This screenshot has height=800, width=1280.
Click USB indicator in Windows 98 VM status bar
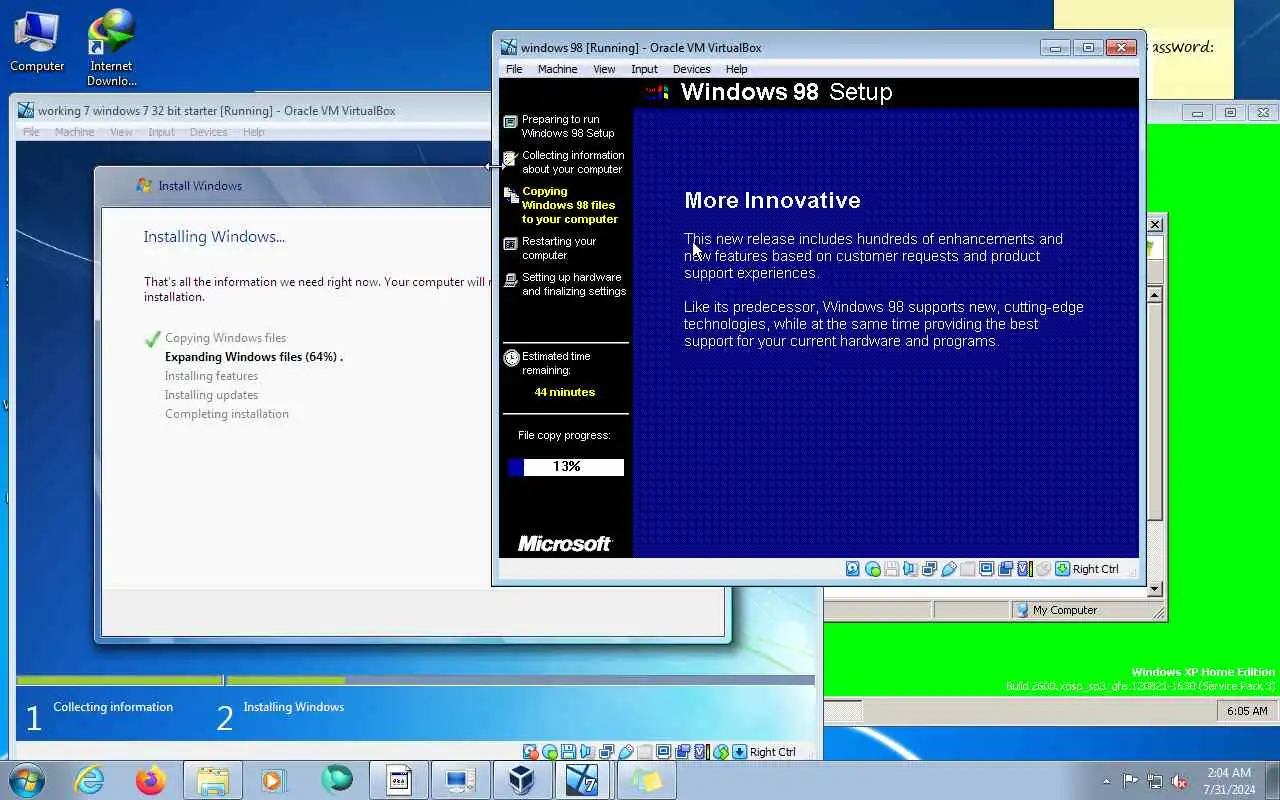pyautogui.click(x=949, y=569)
